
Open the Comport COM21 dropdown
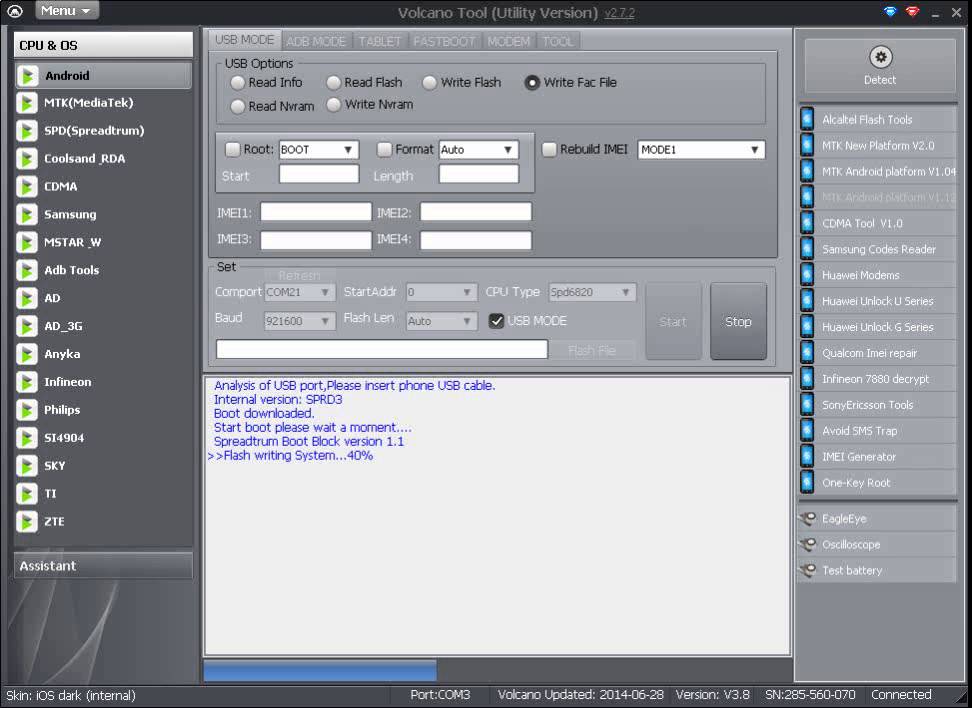(299, 292)
